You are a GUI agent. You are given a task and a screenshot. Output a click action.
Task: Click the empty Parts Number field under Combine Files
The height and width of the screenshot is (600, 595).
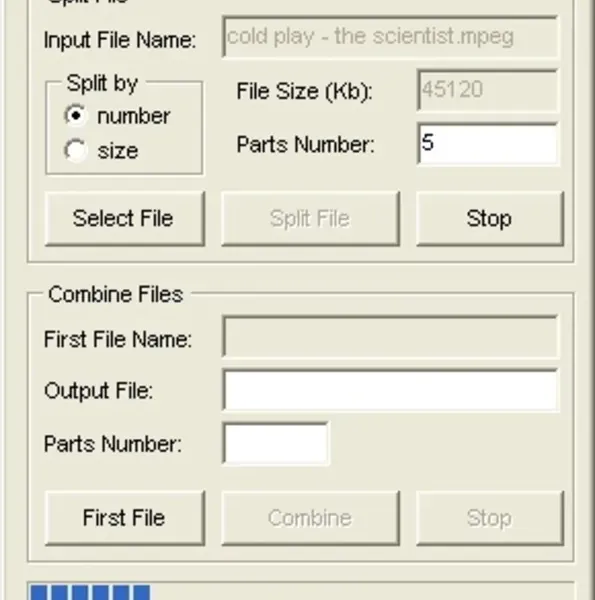click(x=275, y=444)
